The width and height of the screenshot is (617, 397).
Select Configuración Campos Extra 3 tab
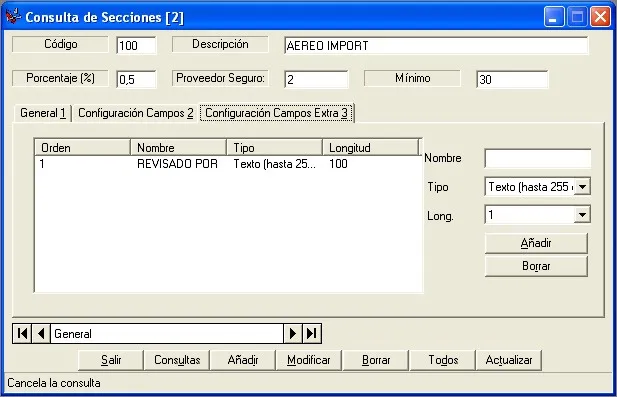[x=276, y=113]
